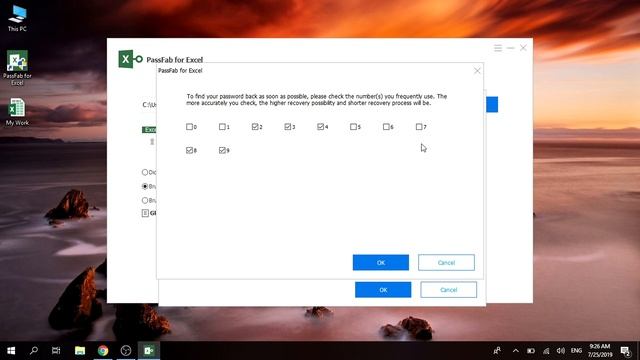
Task: Open the hamburger menu of PassFab window
Action: click(498, 48)
